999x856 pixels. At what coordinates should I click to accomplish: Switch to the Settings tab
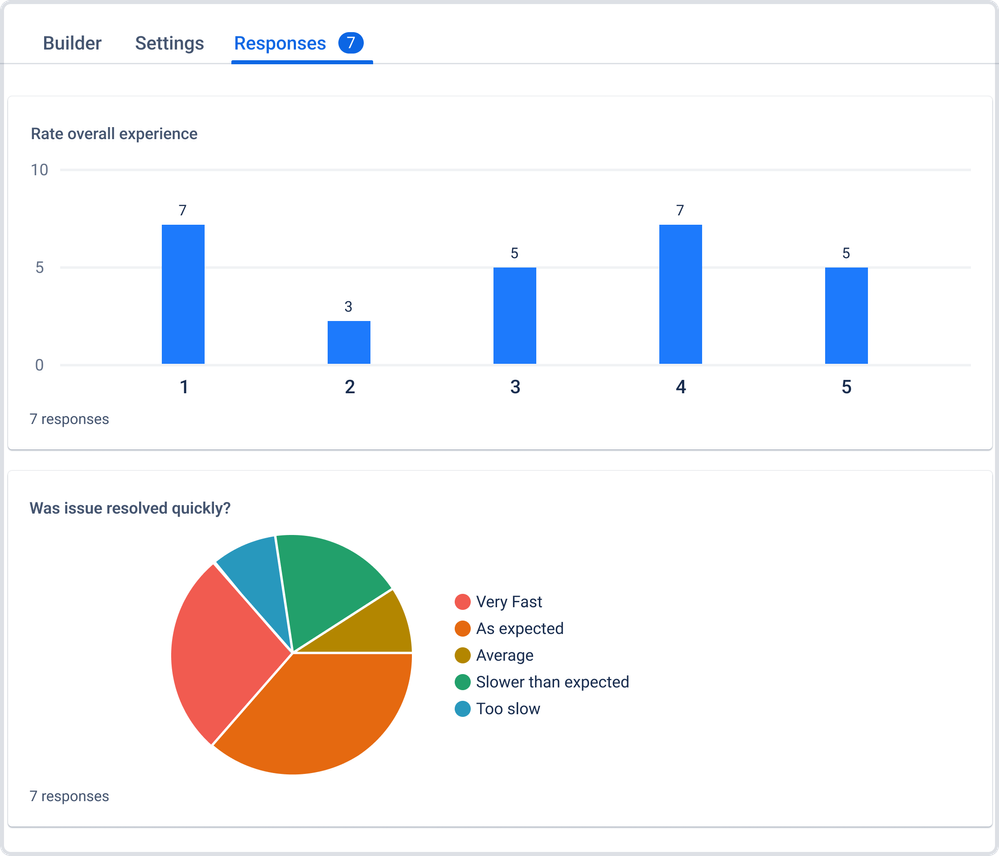point(169,43)
